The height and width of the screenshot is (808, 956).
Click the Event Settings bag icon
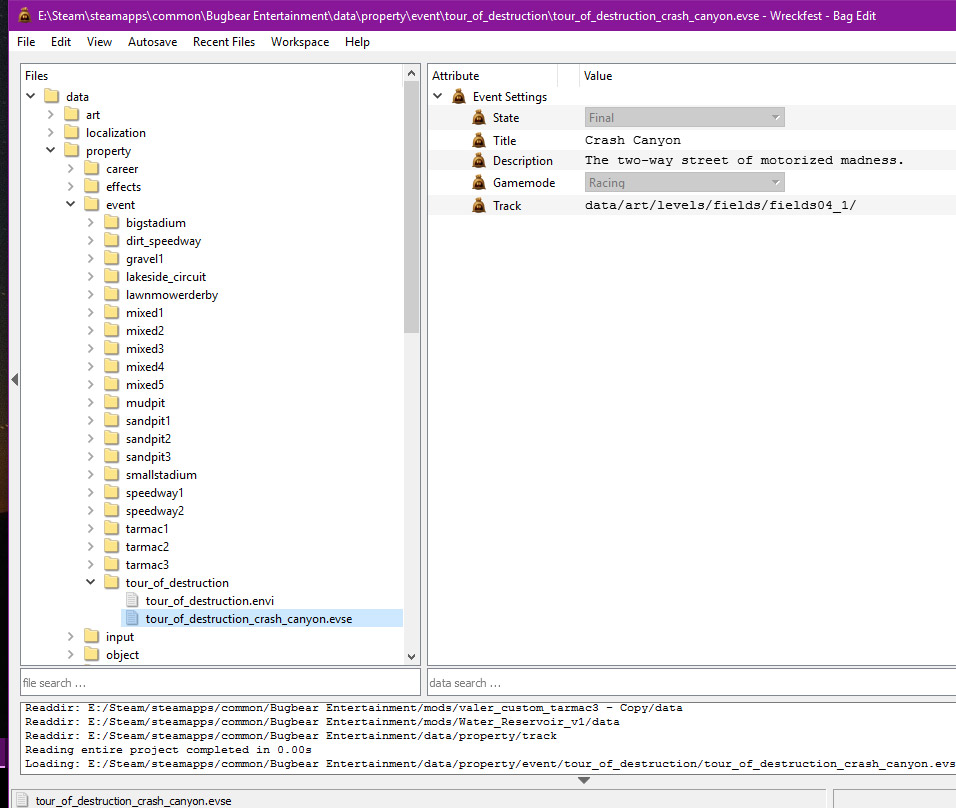[458, 96]
